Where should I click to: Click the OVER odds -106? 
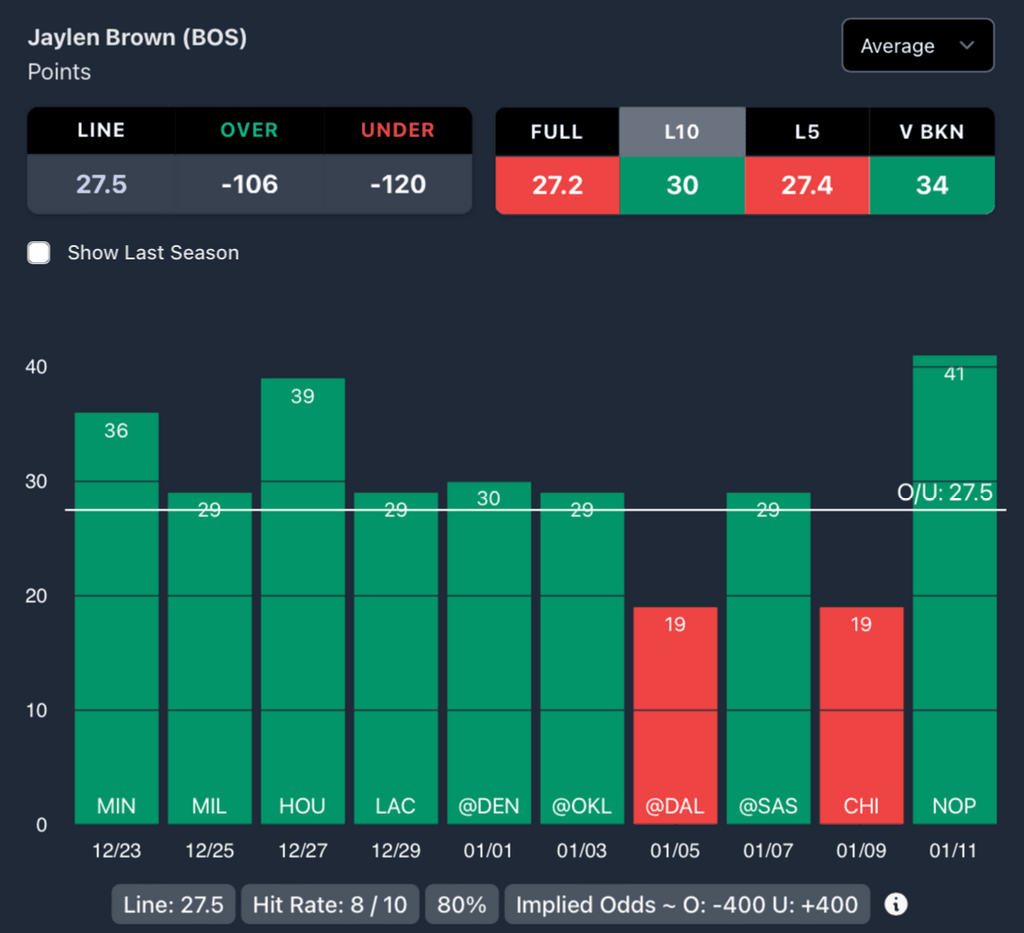pos(249,184)
